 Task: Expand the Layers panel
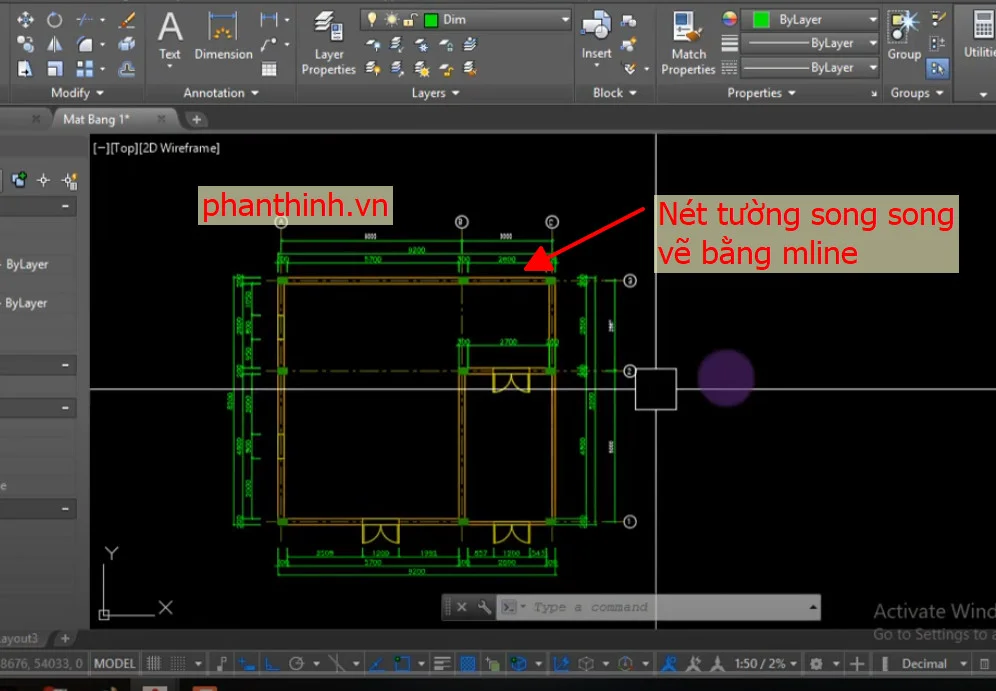(435, 93)
